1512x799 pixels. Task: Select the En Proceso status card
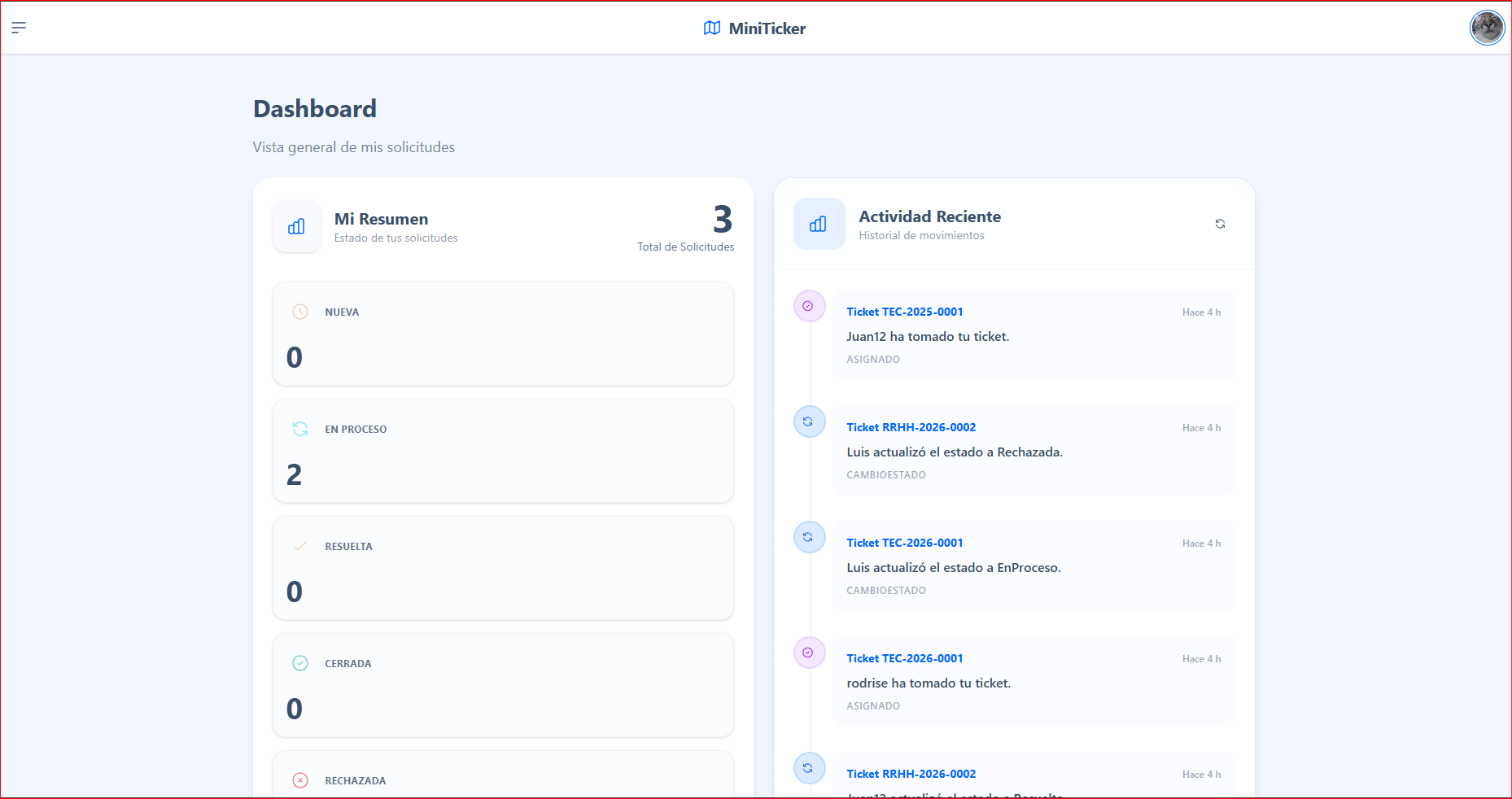[503, 452]
